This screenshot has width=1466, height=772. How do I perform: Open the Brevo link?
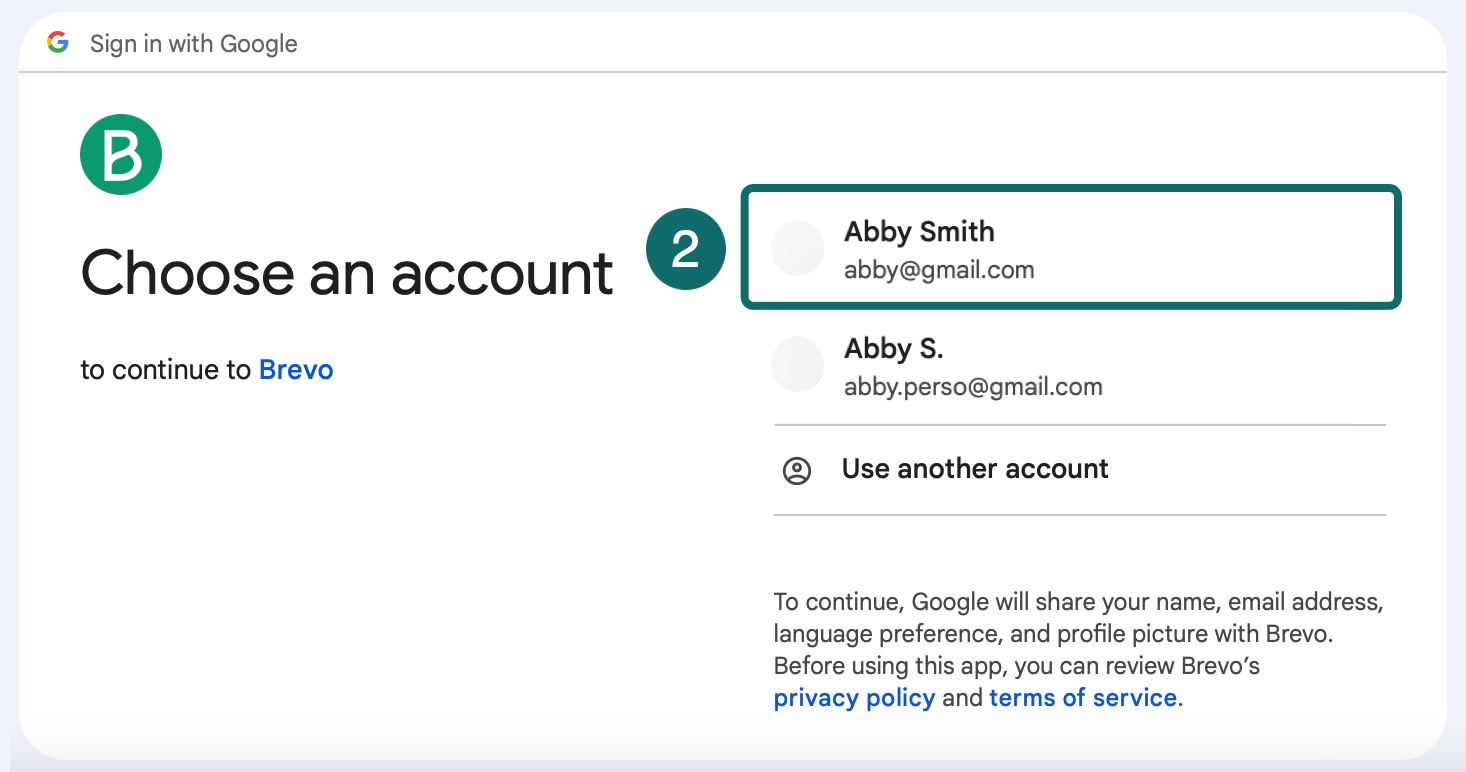(296, 369)
